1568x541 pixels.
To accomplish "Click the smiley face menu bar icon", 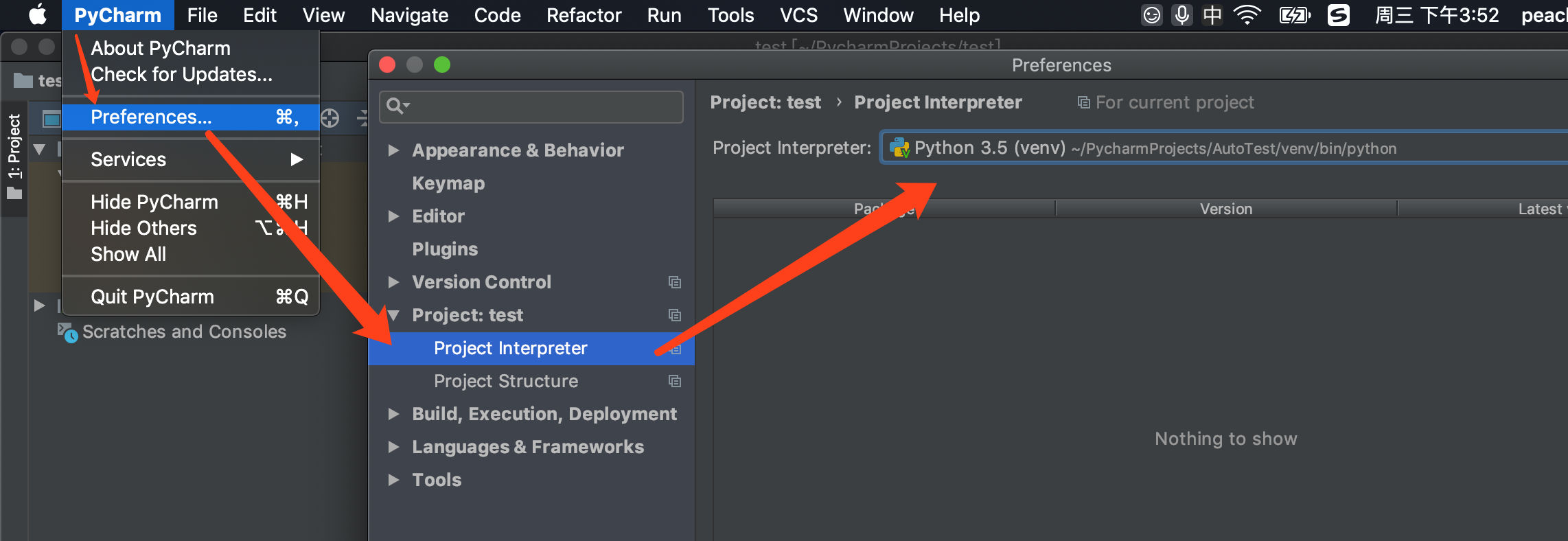I will pyautogui.click(x=1151, y=15).
